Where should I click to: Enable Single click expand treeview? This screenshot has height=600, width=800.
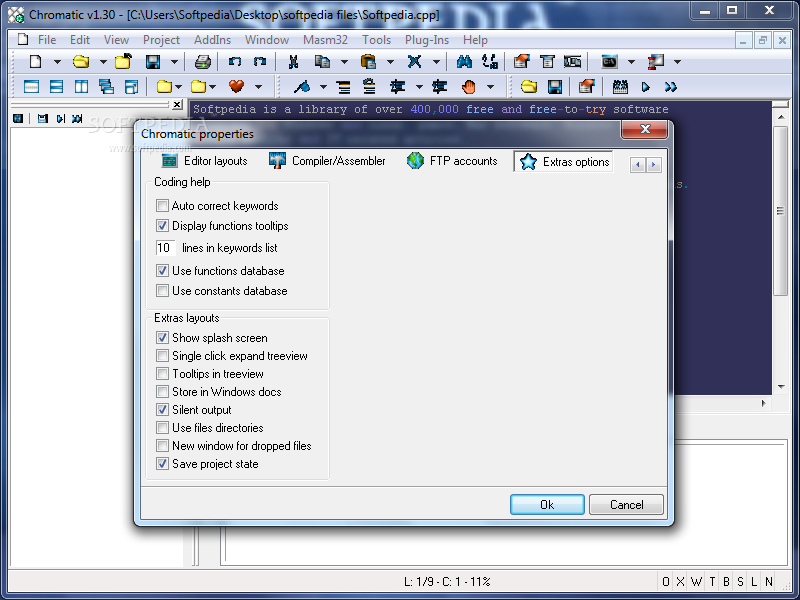click(x=162, y=356)
